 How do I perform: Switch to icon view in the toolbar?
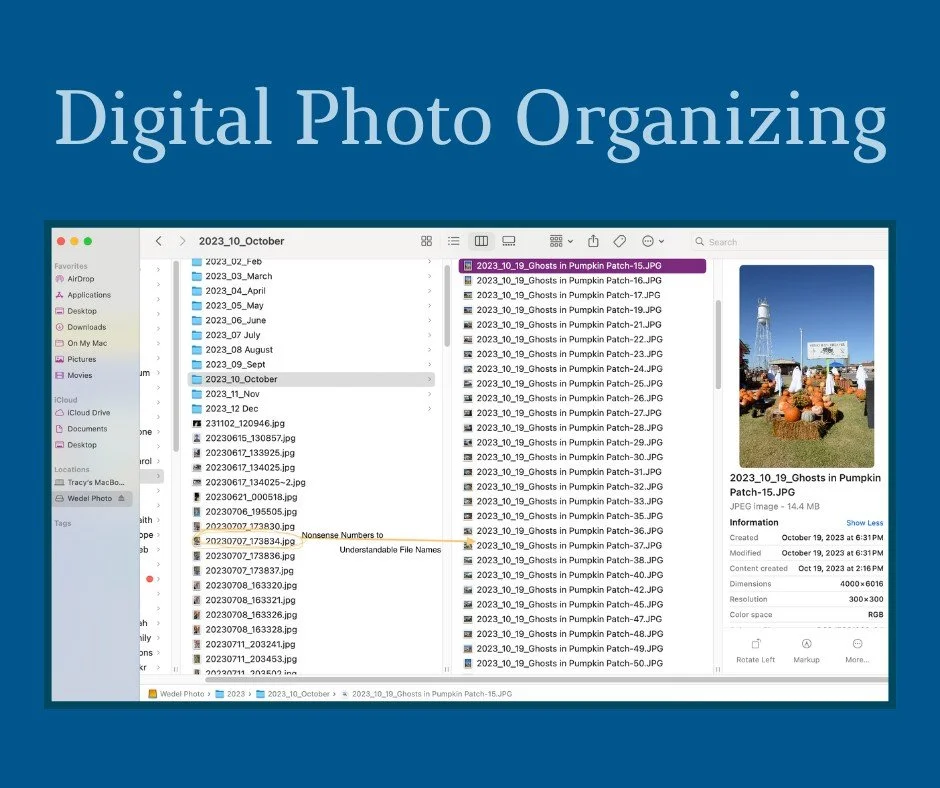tap(427, 241)
